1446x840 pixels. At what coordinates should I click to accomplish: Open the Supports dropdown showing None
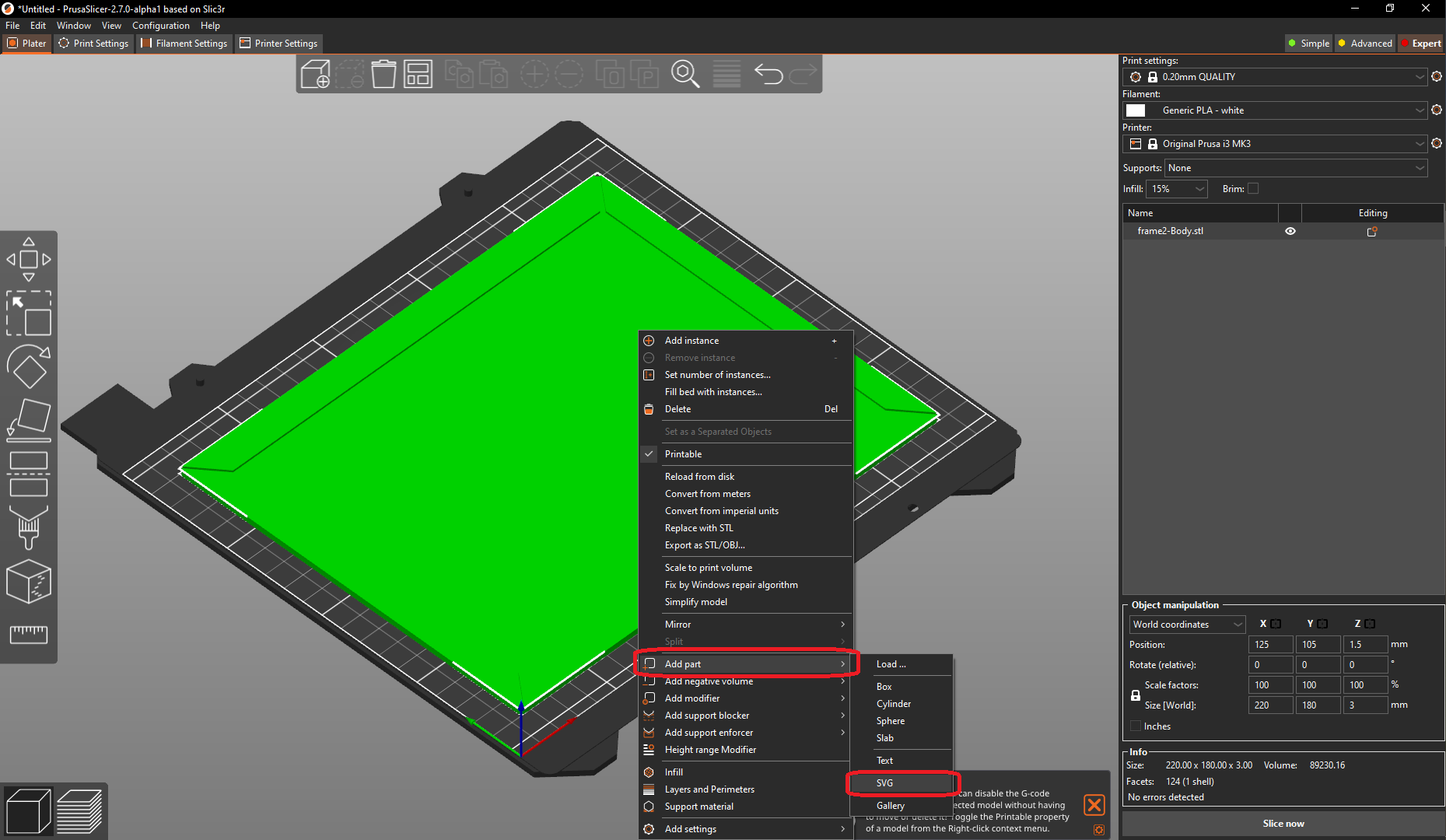tap(1296, 168)
